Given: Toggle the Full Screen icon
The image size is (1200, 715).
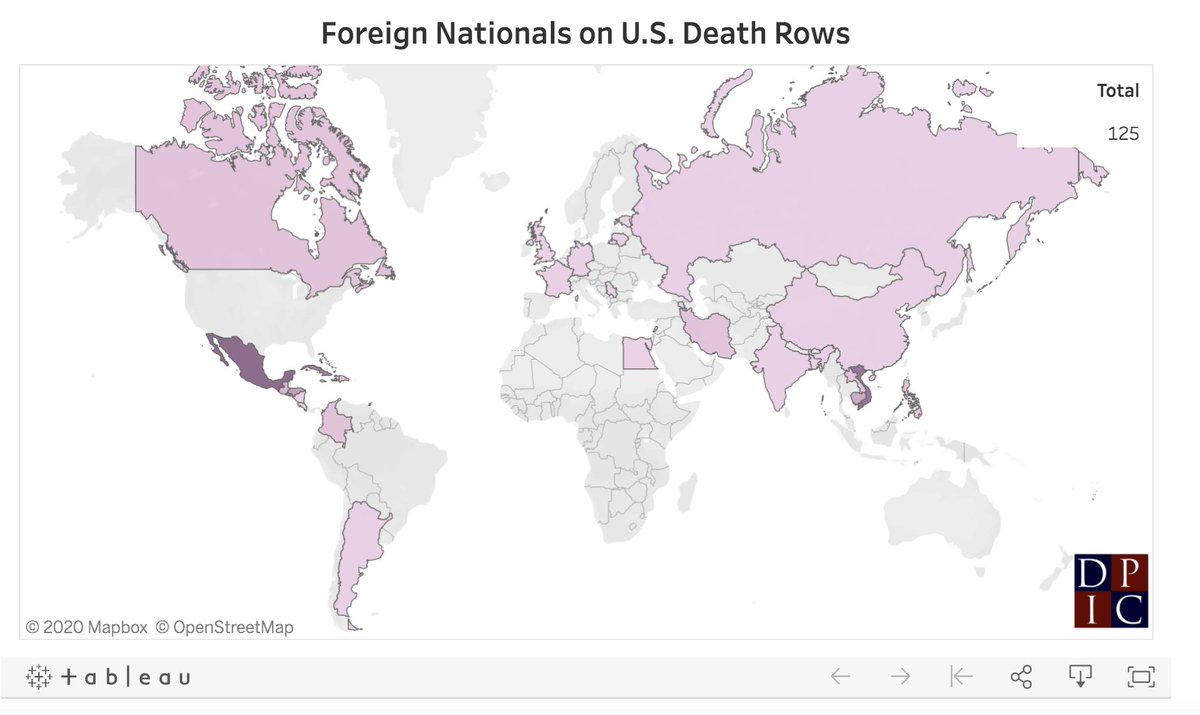Looking at the screenshot, I should click(x=1141, y=677).
